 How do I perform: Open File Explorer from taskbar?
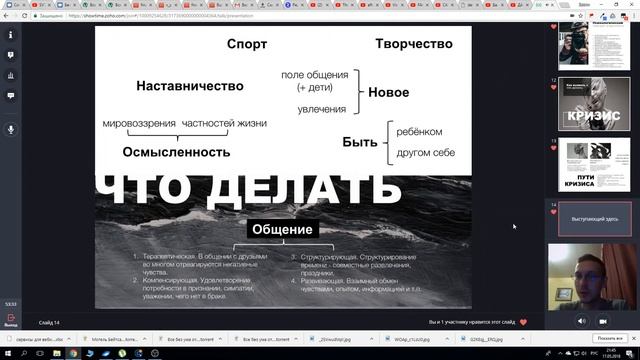point(57,353)
